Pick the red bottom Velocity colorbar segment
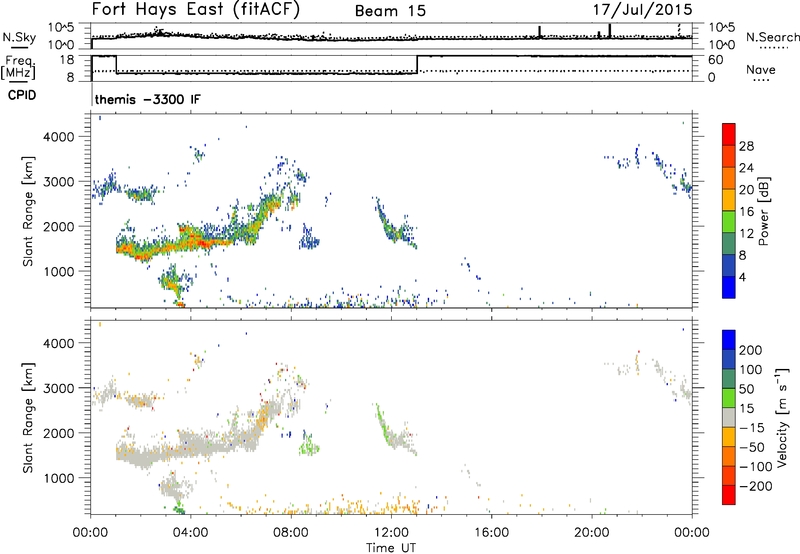The image size is (800, 554). [729, 495]
